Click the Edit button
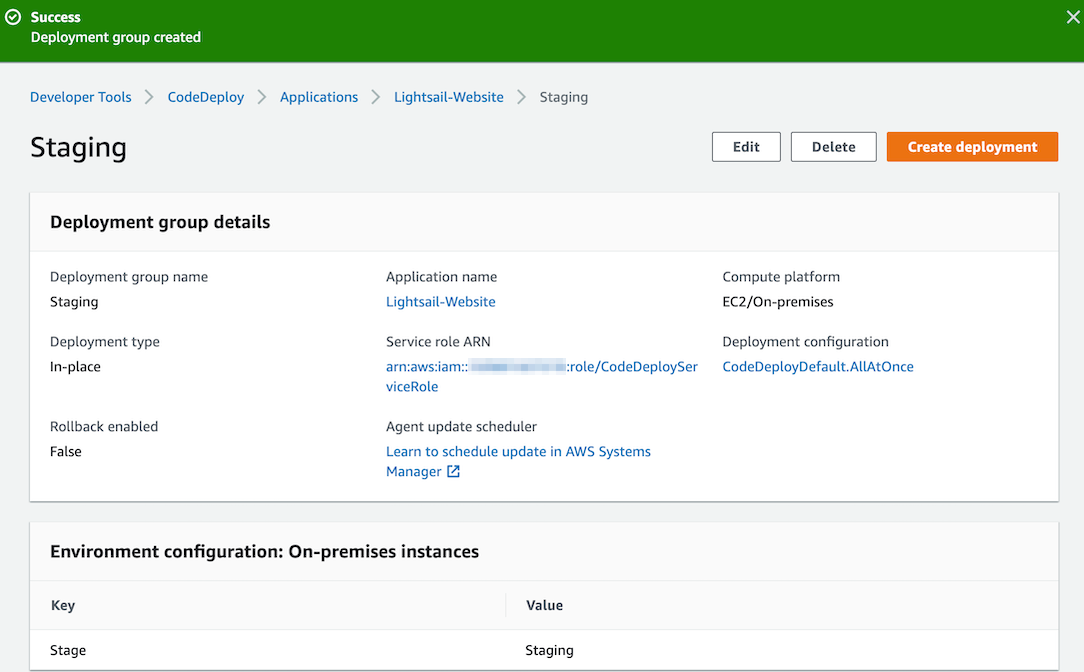This screenshot has width=1084, height=672. click(x=746, y=147)
